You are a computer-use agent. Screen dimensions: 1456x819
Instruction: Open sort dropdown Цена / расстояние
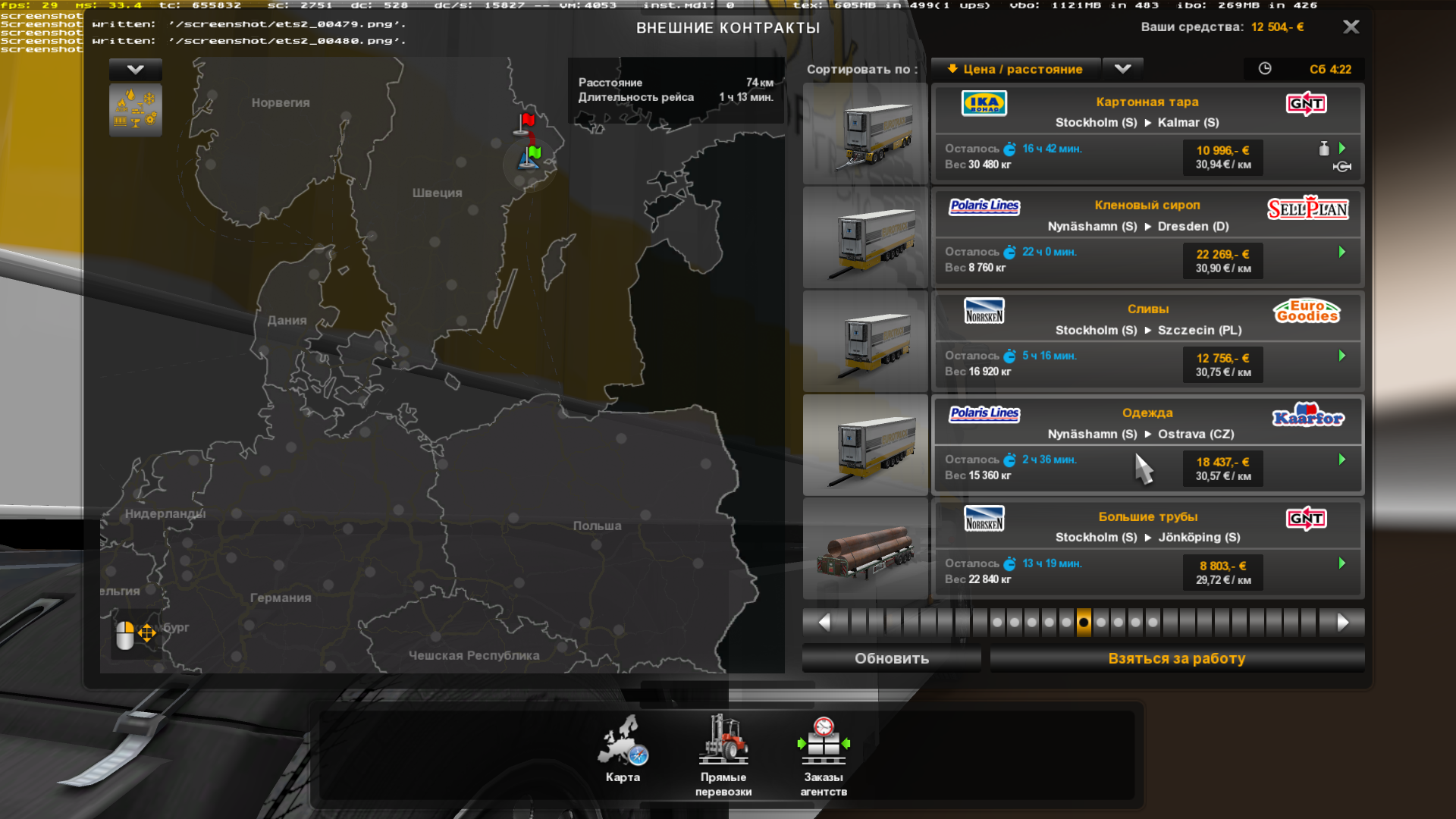pyautogui.click(x=1015, y=69)
